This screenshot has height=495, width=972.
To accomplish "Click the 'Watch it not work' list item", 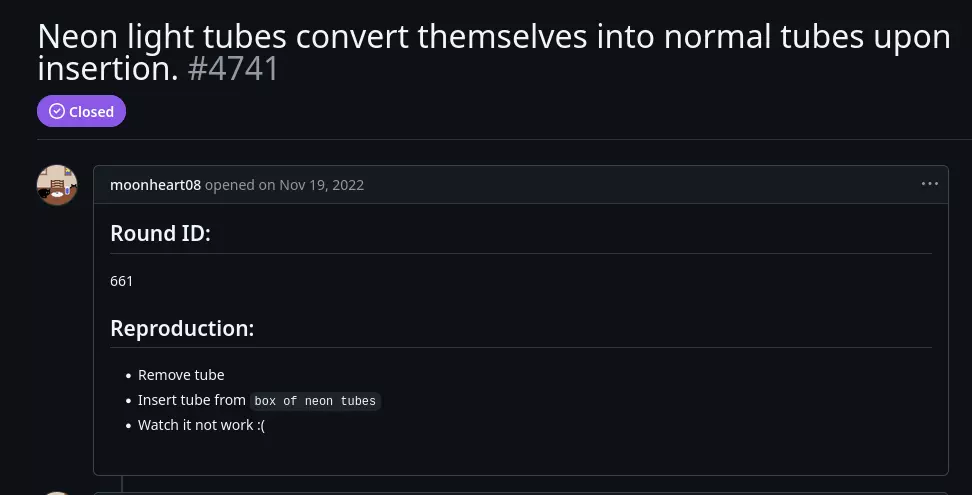I will [x=201, y=425].
